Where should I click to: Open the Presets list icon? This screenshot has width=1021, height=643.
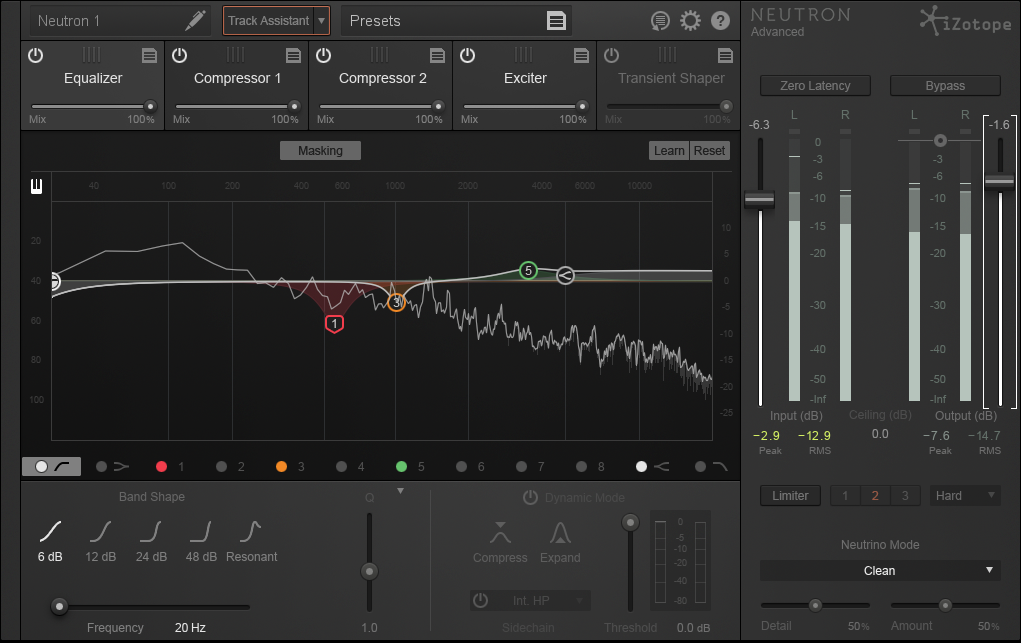click(556, 21)
